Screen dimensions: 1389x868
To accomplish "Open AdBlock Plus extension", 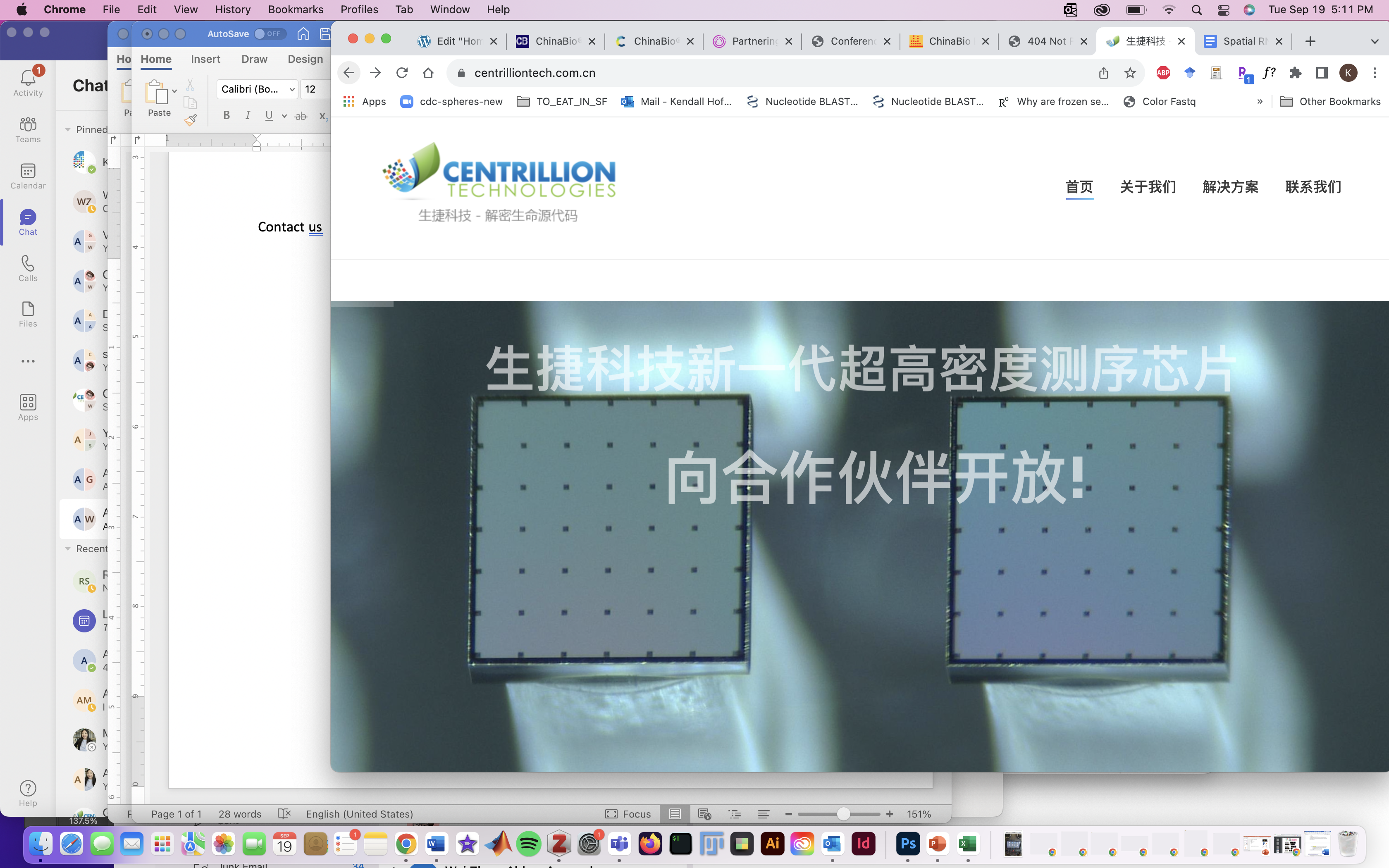I will (1163, 73).
